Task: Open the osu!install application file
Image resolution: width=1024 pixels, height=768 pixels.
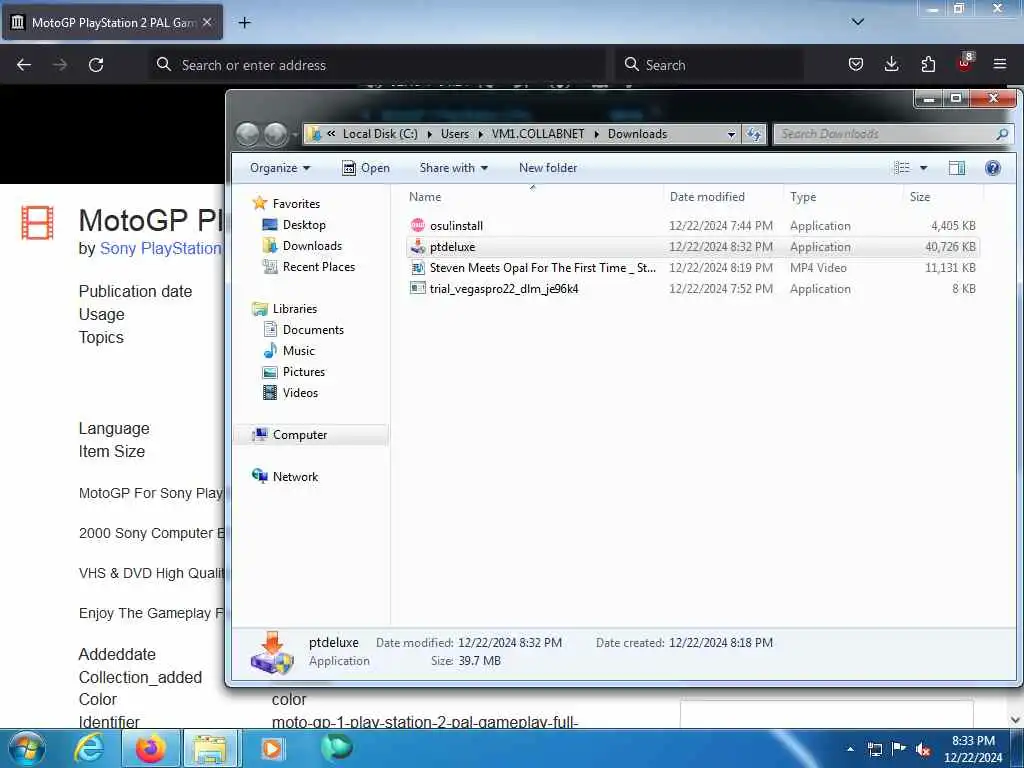Action: pyautogui.click(x=456, y=225)
